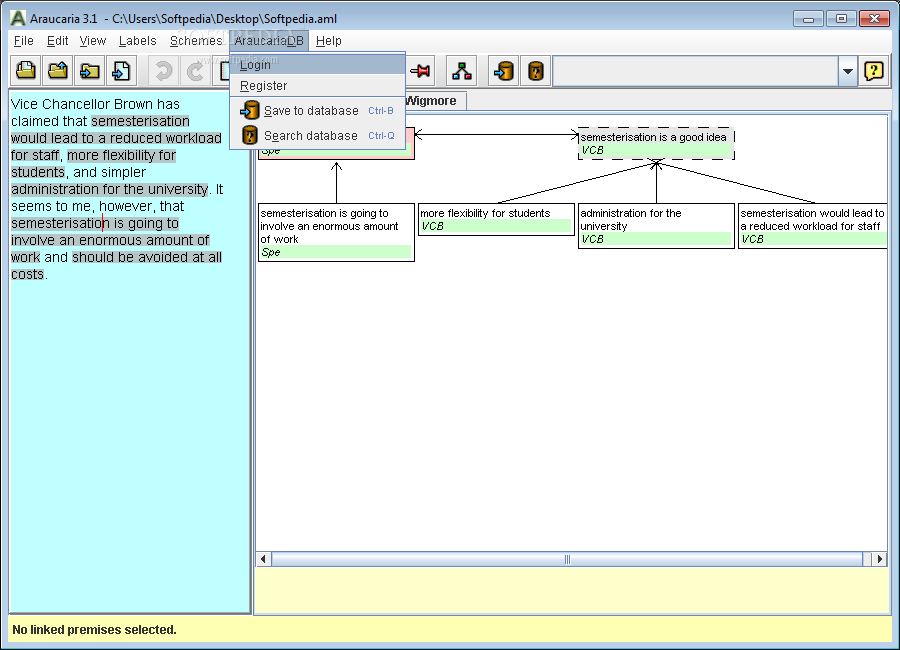Click the tree diagram layout icon

(x=461, y=71)
